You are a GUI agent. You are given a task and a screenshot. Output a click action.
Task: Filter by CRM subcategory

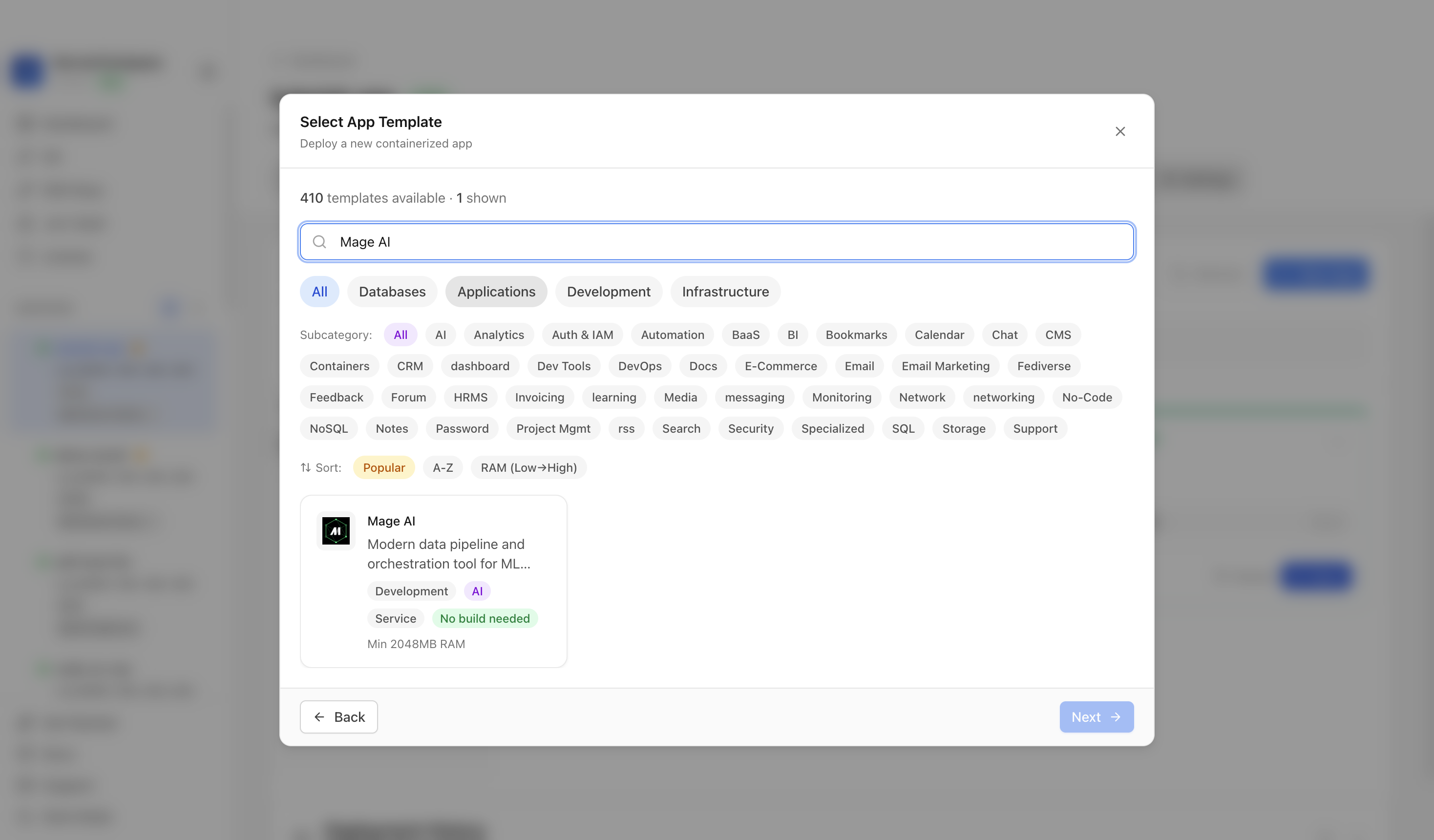click(x=410, y=366)
